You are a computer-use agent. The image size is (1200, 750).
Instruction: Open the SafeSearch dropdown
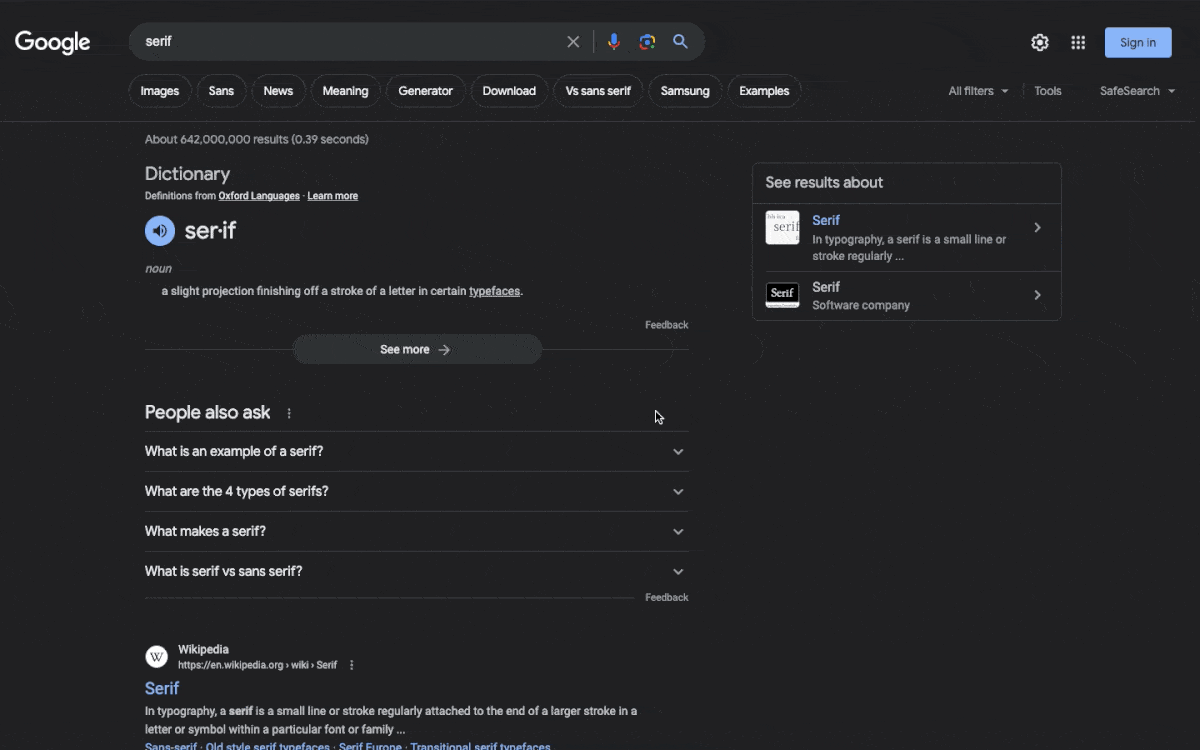(x=1137, y=91)
